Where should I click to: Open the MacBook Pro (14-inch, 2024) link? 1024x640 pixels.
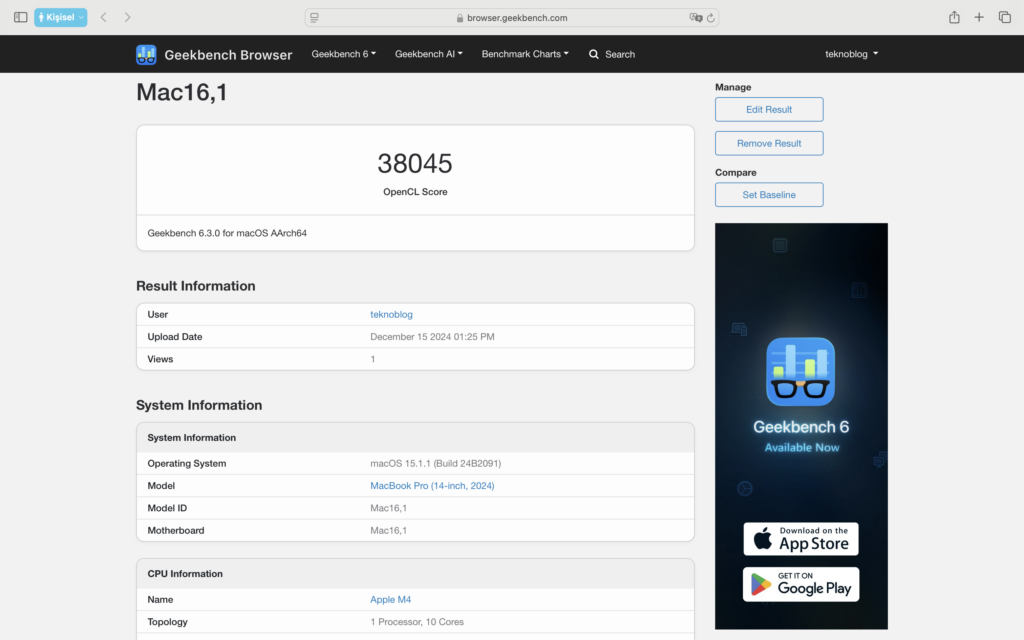pyautogui.click(x=432, y=486)
